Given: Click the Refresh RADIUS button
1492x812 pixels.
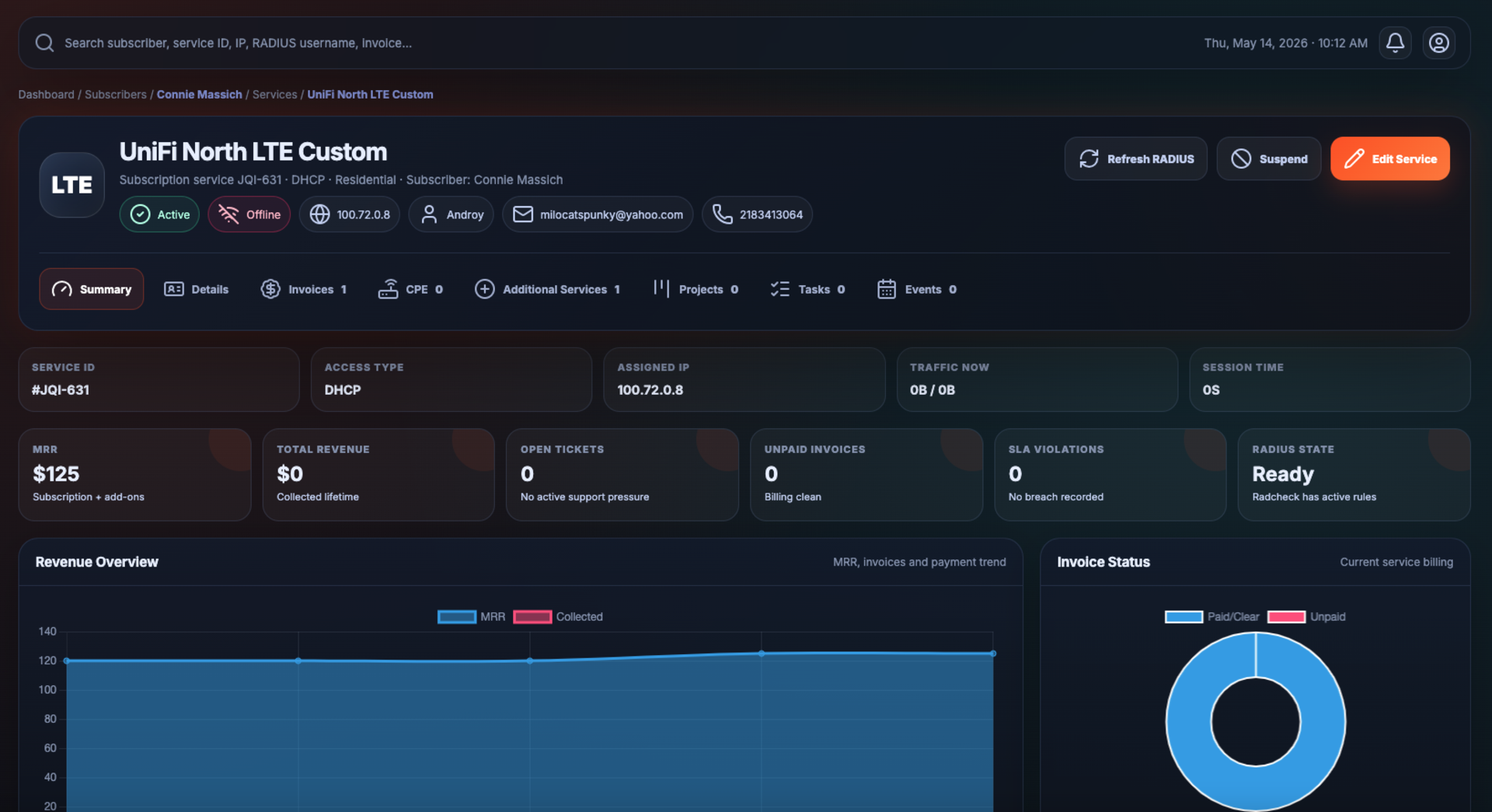Looking at the screenshot, I should point(1135,159).
